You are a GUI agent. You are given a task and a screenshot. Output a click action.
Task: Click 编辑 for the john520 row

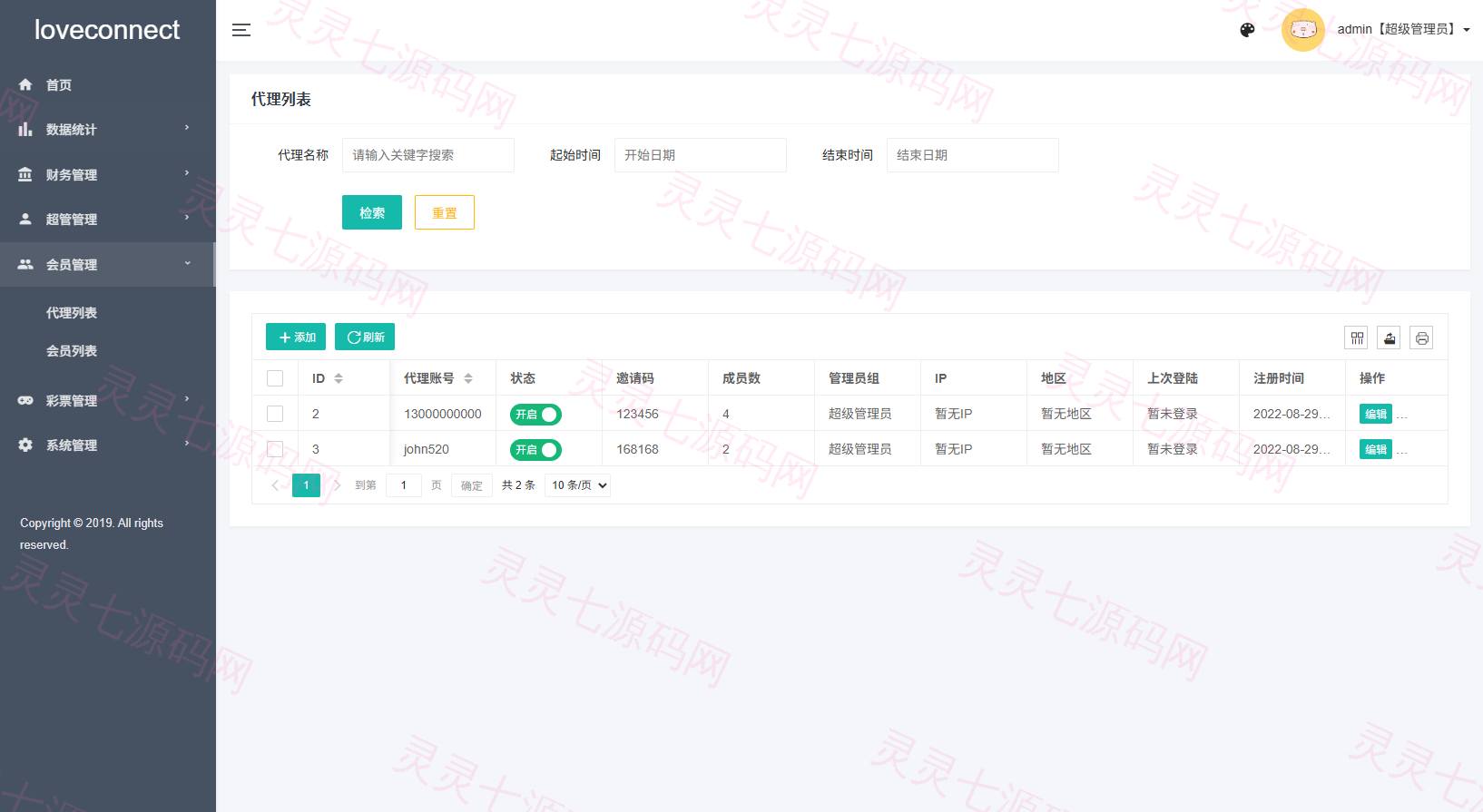tap(1376, 449)
